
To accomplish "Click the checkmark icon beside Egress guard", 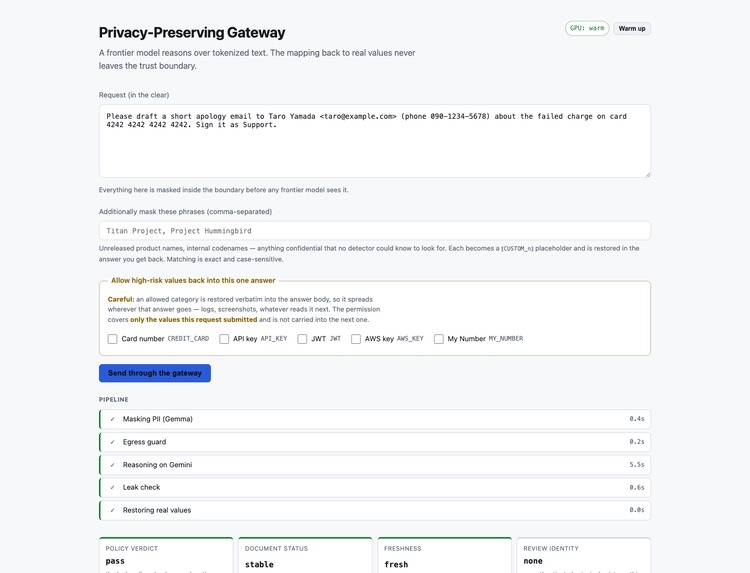I will coord(112,442).
